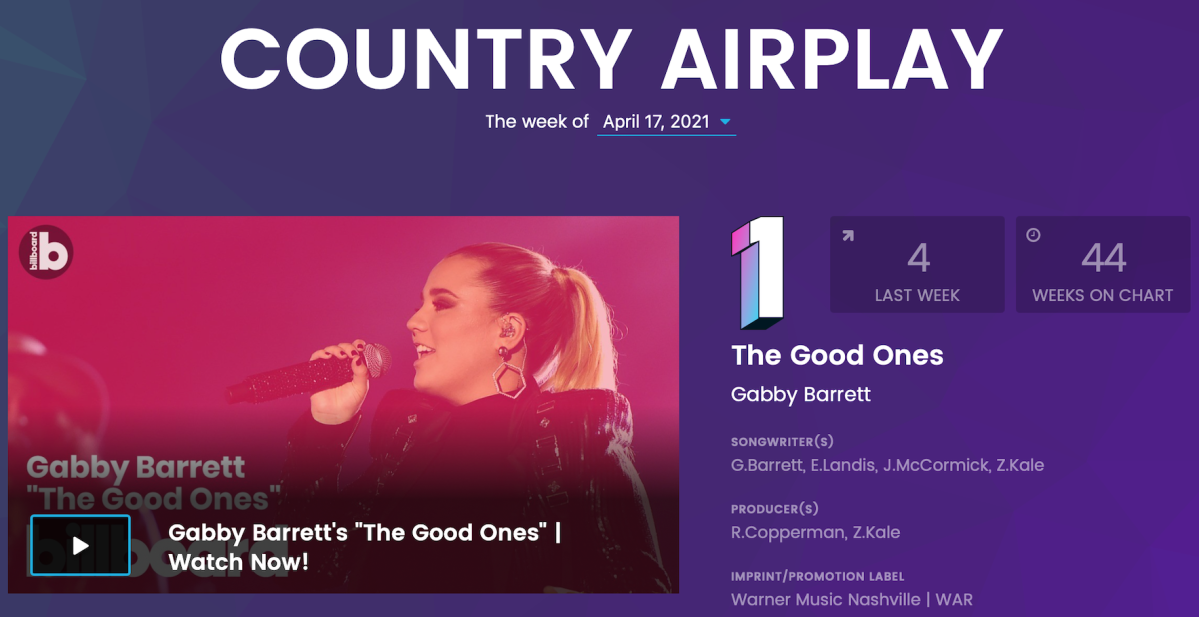1199x617 pixels.
Task: Open the Gabby Barrett artist link
Action: point(801,395)
